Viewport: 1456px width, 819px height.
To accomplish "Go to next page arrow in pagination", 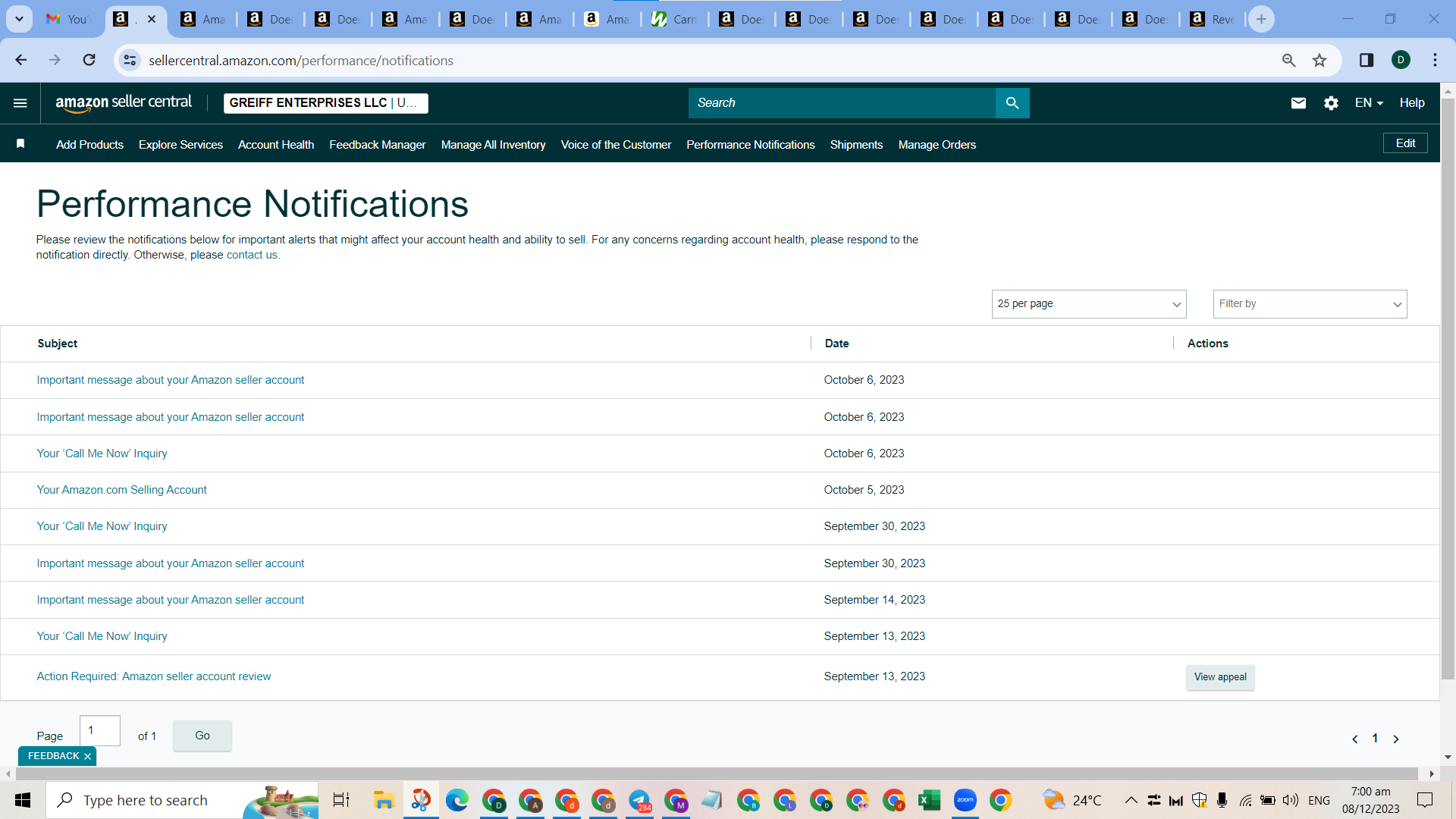I will point(1396,739).
